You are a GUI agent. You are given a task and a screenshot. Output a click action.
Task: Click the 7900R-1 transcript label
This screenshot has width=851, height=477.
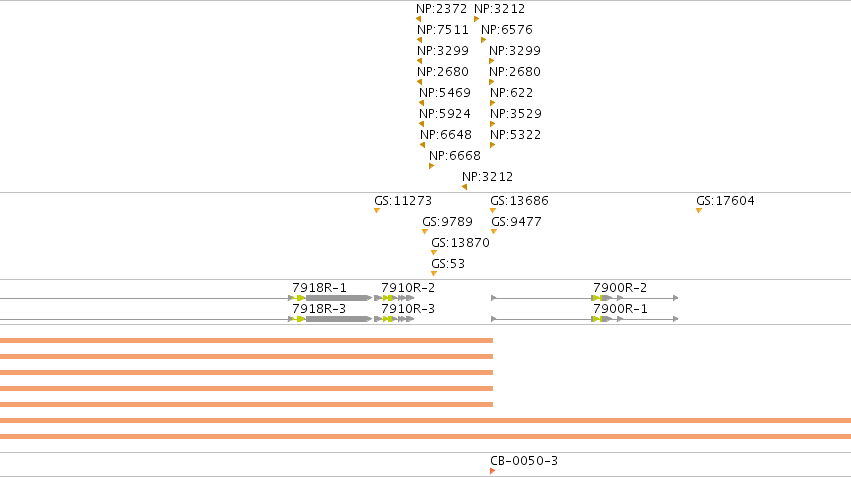pos(620,309)
